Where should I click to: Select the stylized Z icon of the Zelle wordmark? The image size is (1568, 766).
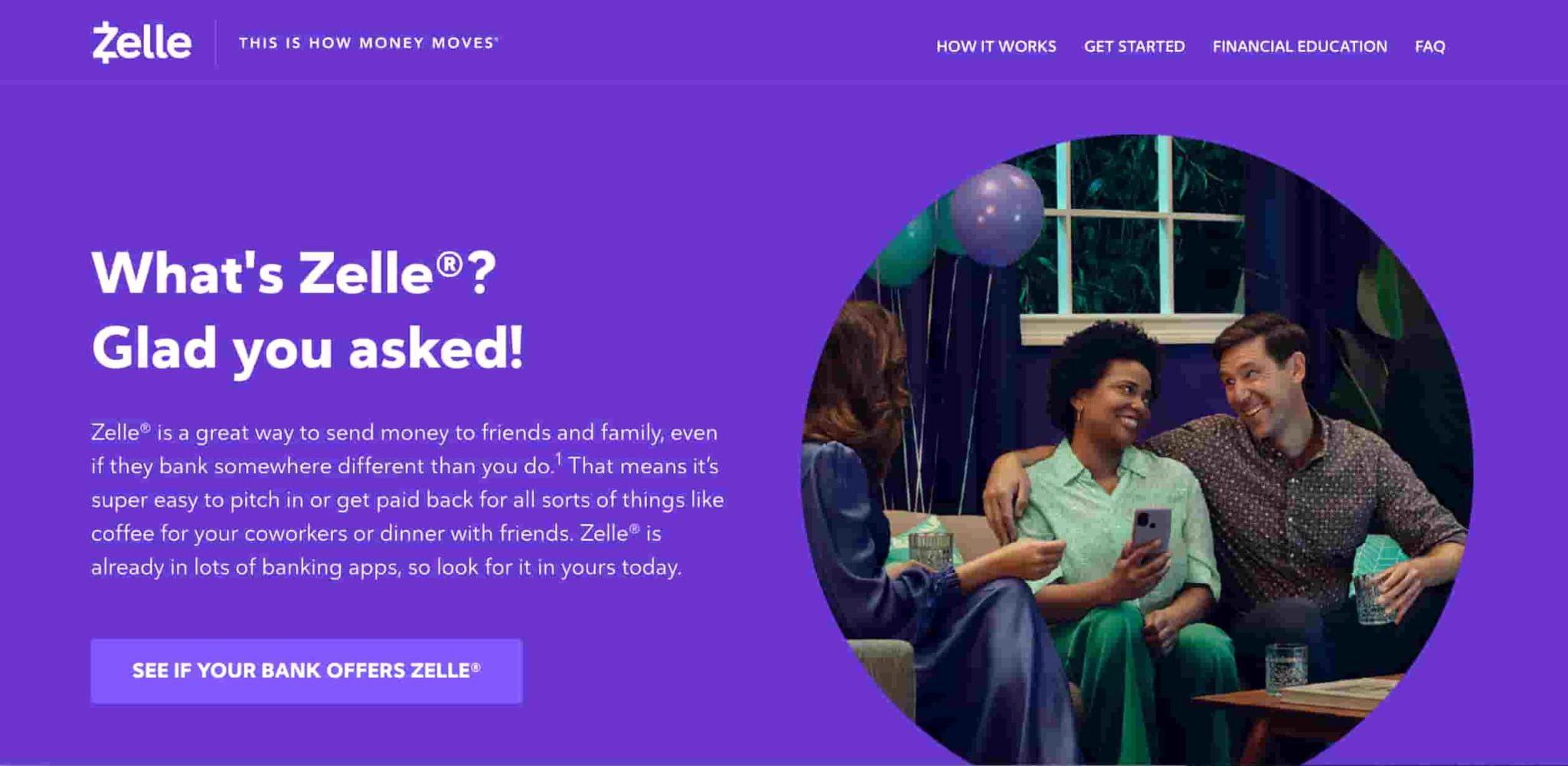(x=103, y=42)
